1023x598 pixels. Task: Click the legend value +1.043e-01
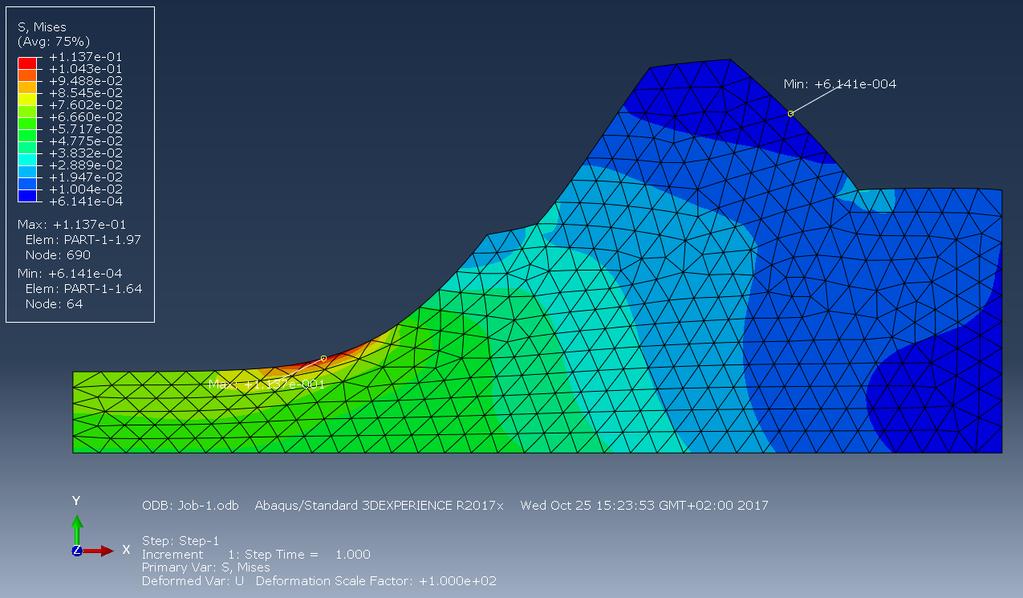point(85,68)
